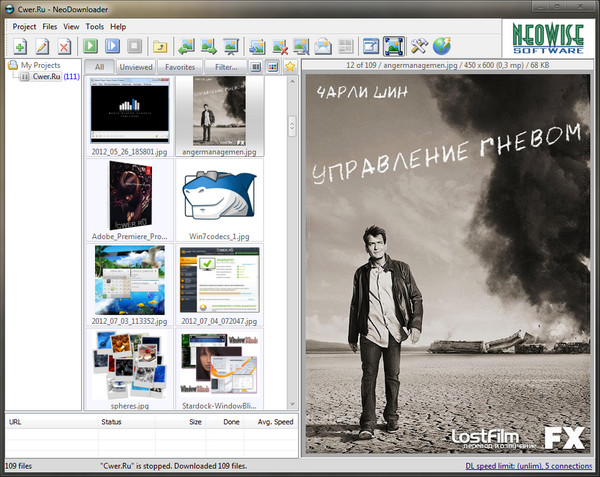Click the DL speed limit (unlim.) link
Viewport: 600px width, 477px height.
[x=504, y=466]
